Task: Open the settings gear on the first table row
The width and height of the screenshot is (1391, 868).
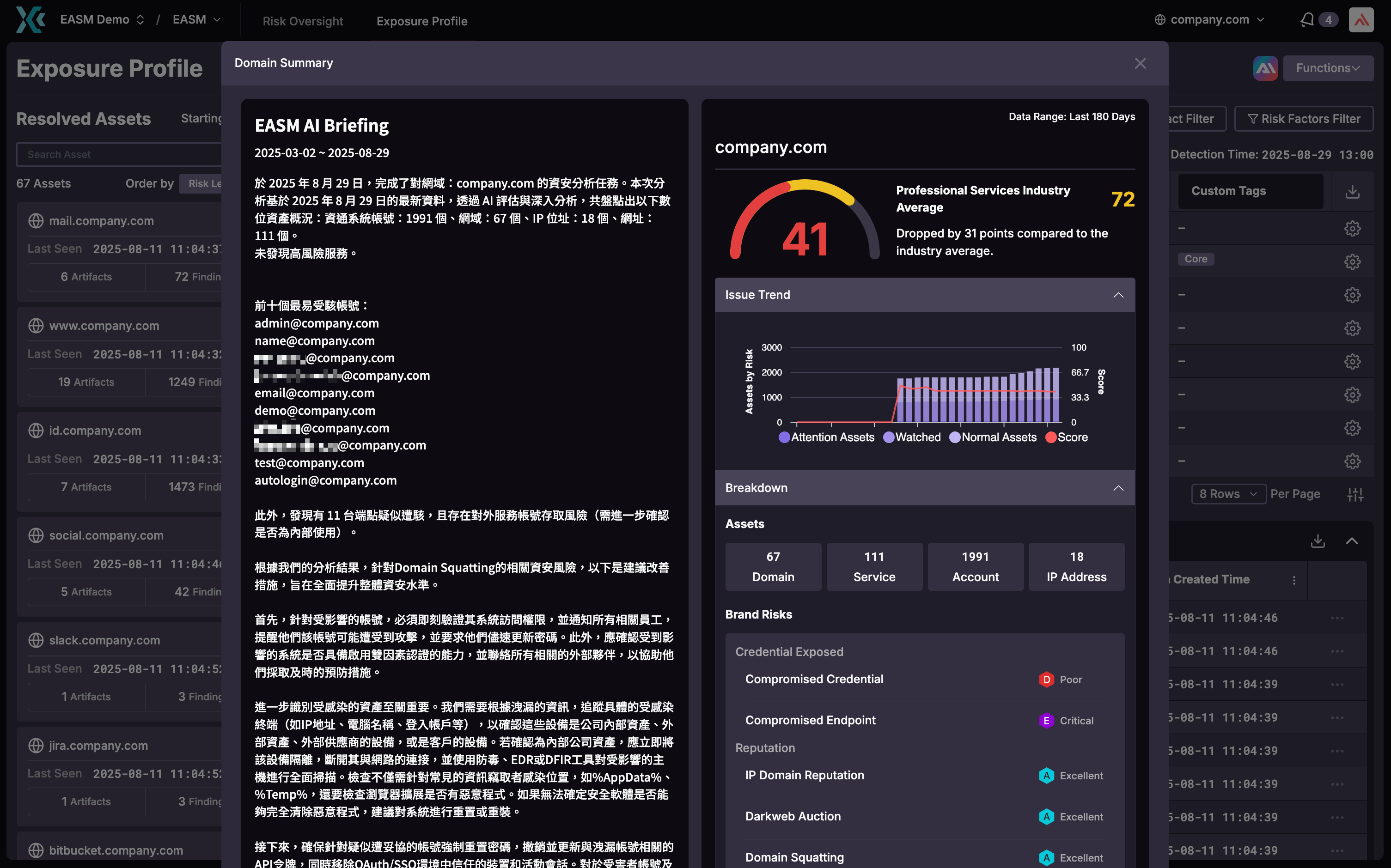Action: (x=1353, y=228)
